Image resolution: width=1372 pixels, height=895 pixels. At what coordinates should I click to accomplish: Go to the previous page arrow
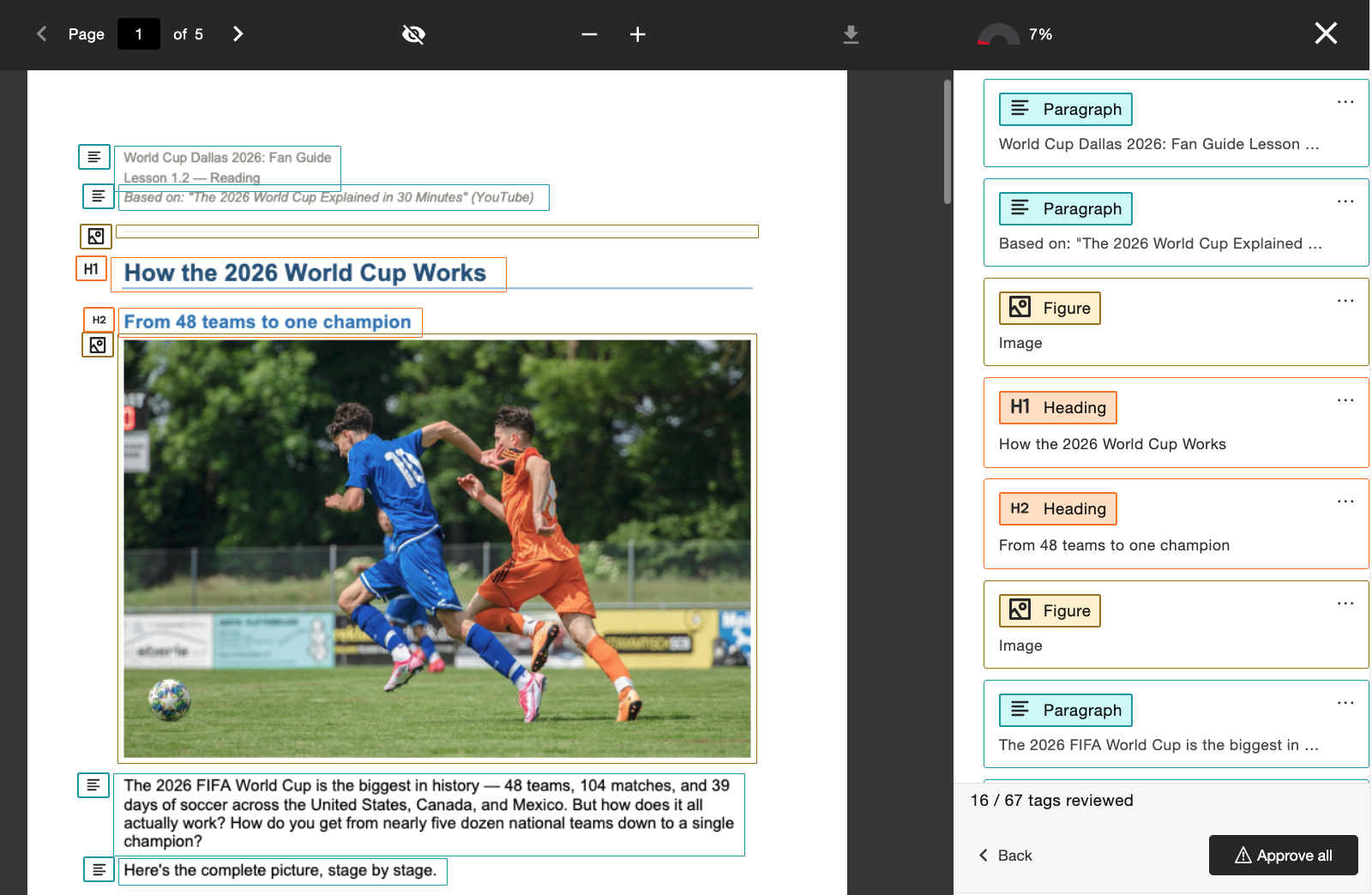coord(41,34)
